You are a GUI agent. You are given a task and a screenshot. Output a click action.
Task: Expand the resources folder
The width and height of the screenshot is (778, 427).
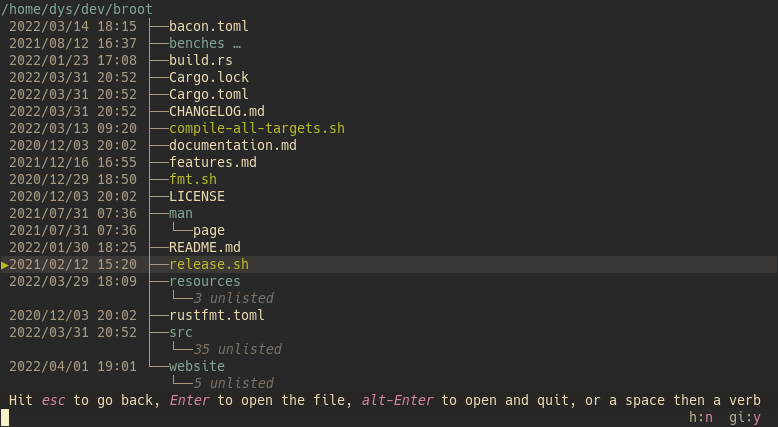point(204,281)
